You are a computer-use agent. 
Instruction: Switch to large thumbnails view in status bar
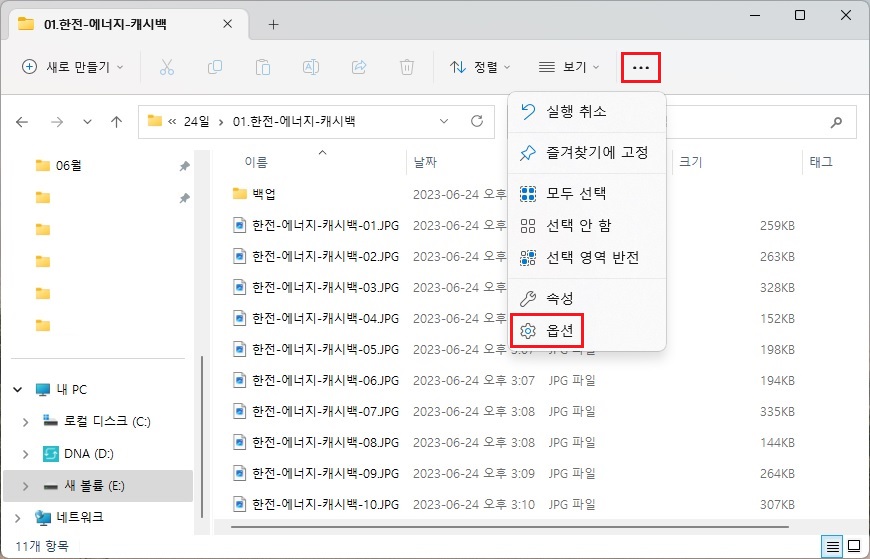tap(854, 547)
